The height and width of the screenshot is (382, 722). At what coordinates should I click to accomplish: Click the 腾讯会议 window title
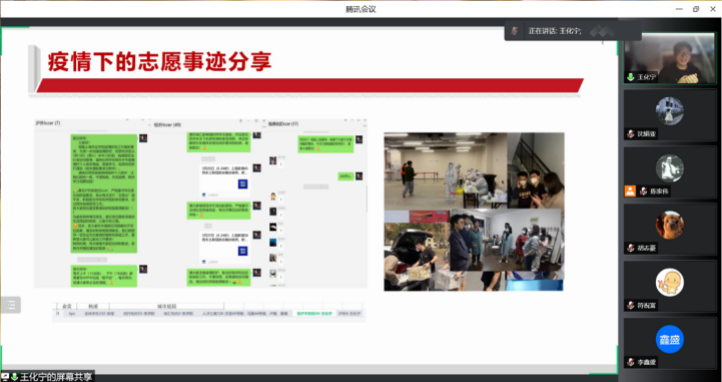click(x=361, y=9)
